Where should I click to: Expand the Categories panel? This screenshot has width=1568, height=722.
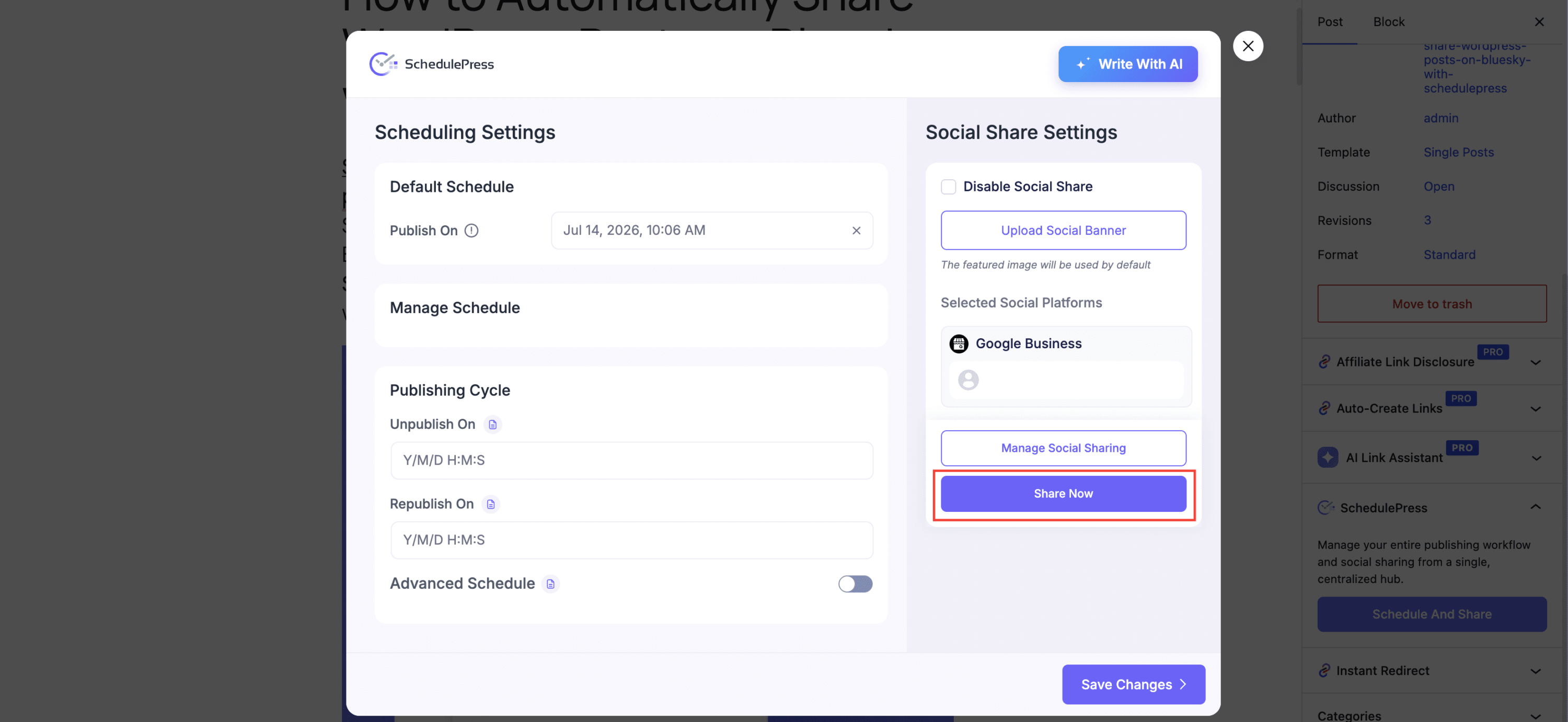1535,716
